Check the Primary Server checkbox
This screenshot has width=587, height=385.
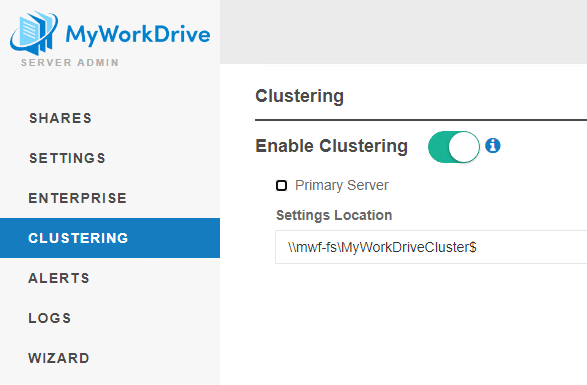click(282, 185)
